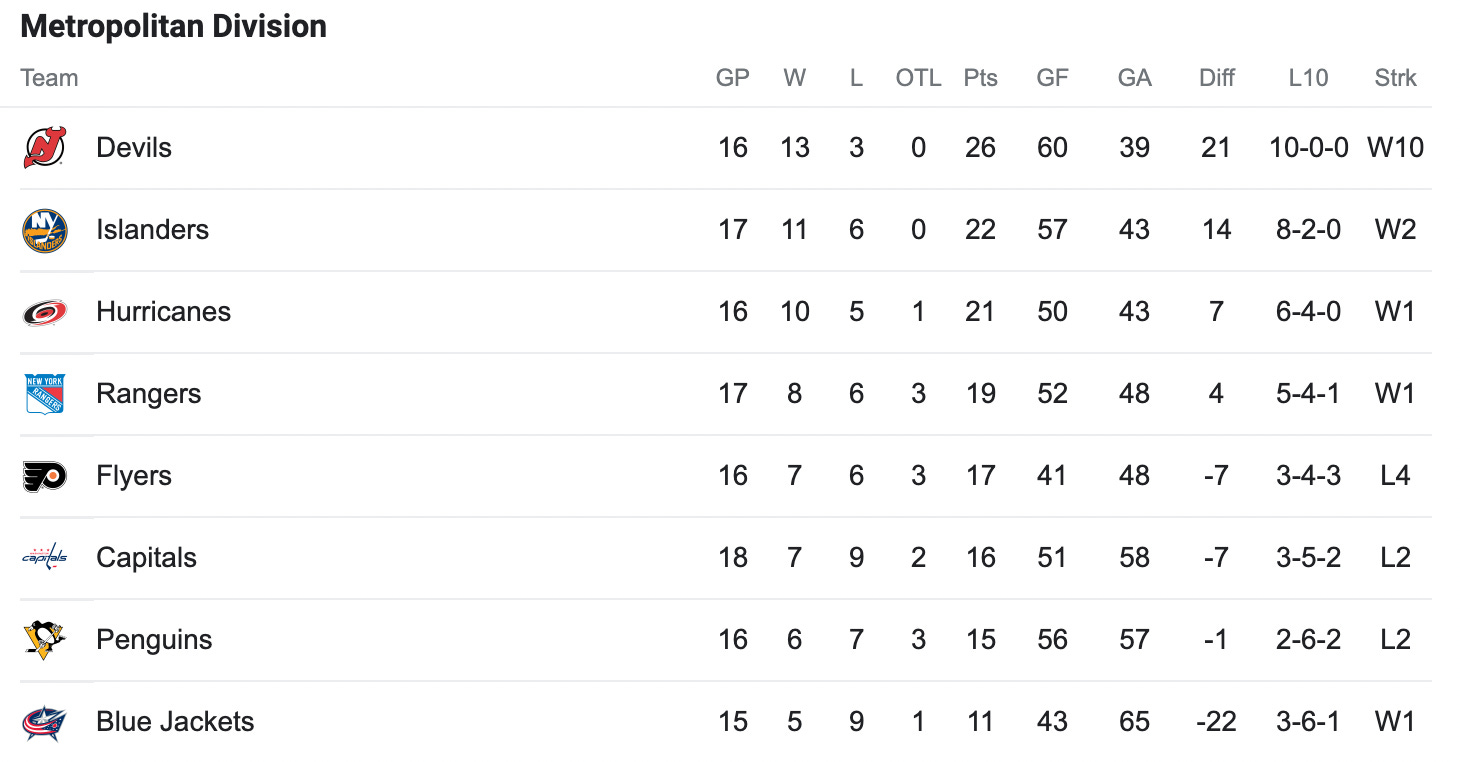Viewport: 1460px width, 762px height.
Task: Click the L10 column header
Action: click(x=1308, y=78)
